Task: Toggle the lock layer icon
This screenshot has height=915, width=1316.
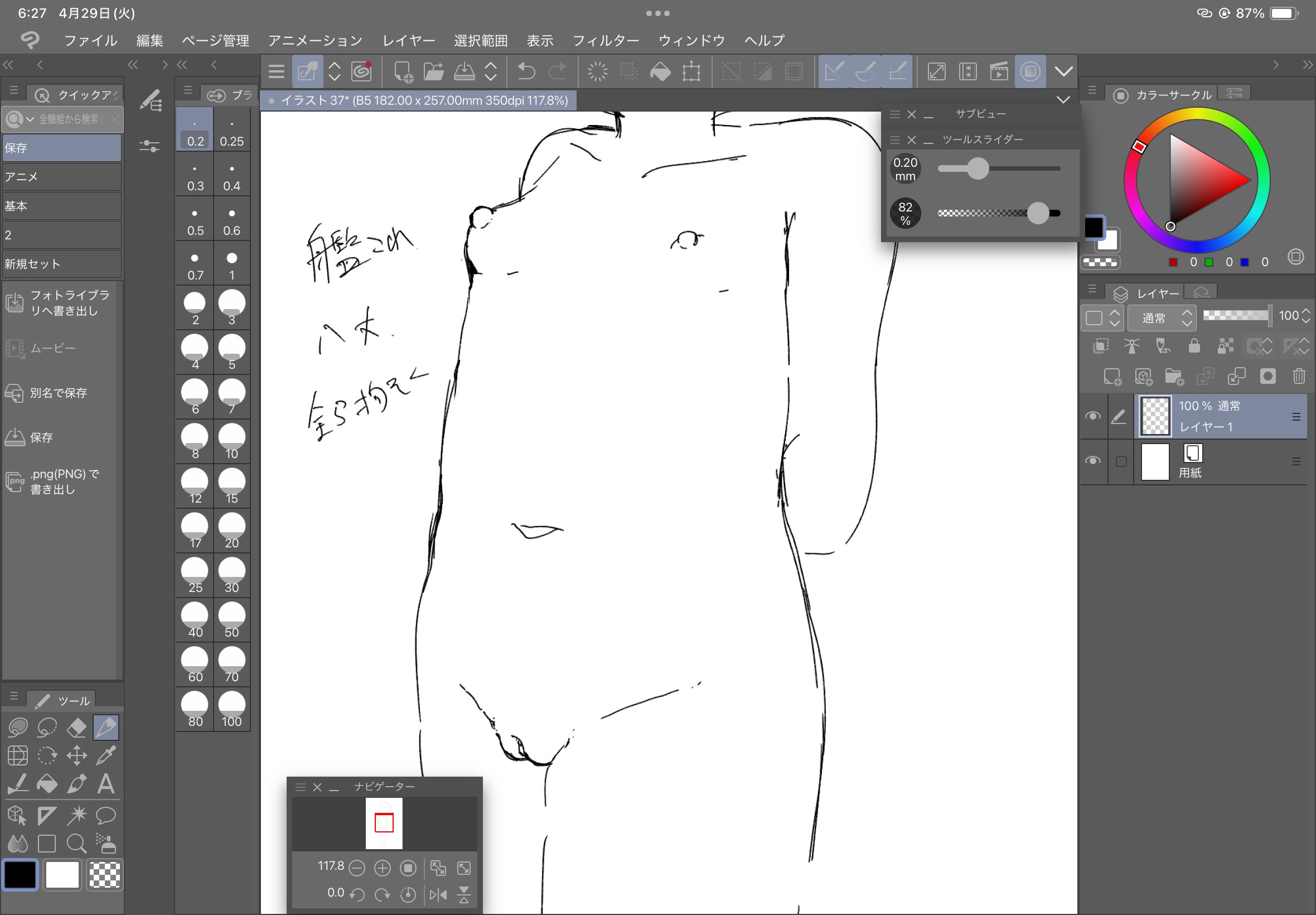Action: [x=1194, y=346]
